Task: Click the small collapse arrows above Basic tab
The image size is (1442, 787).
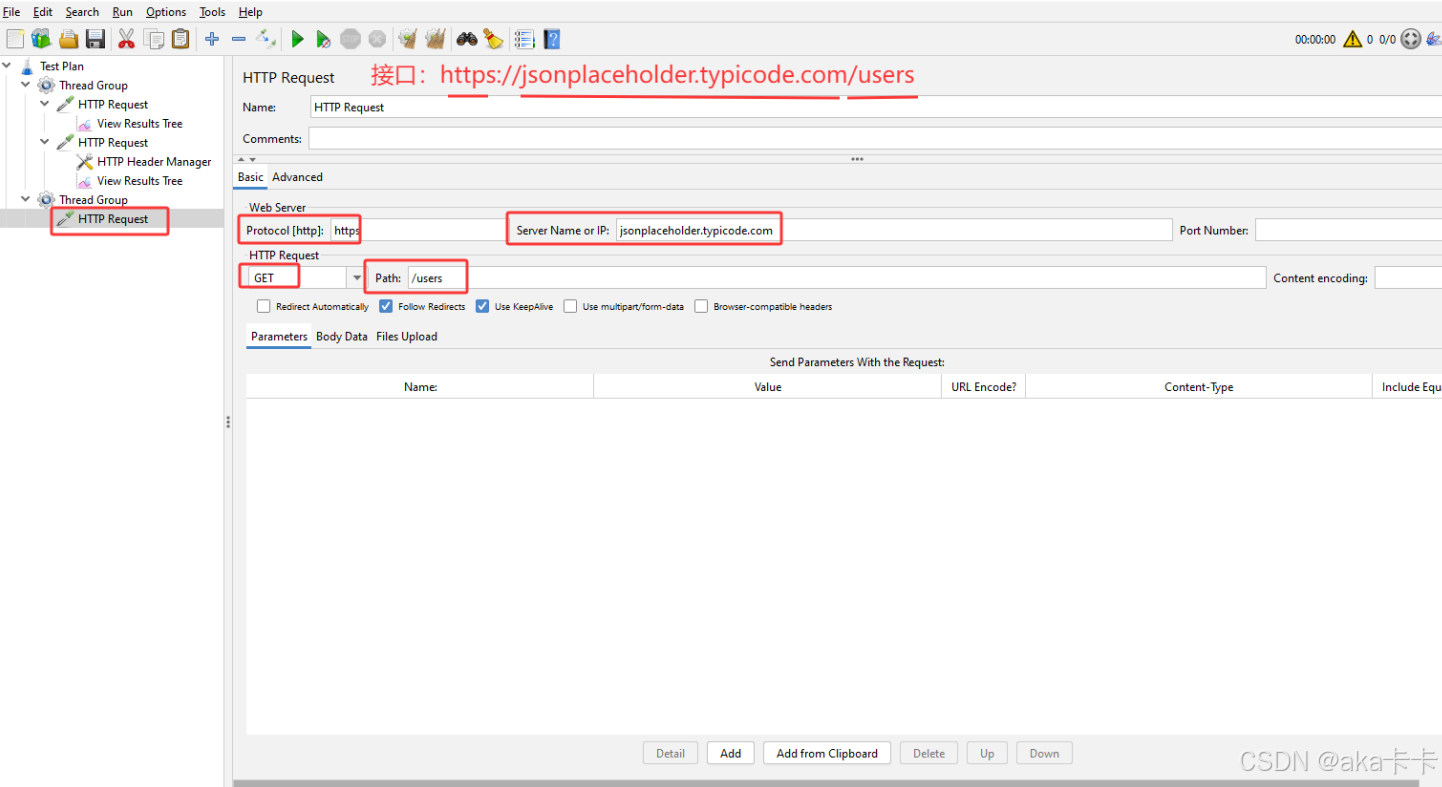Action: click(247, 160)
